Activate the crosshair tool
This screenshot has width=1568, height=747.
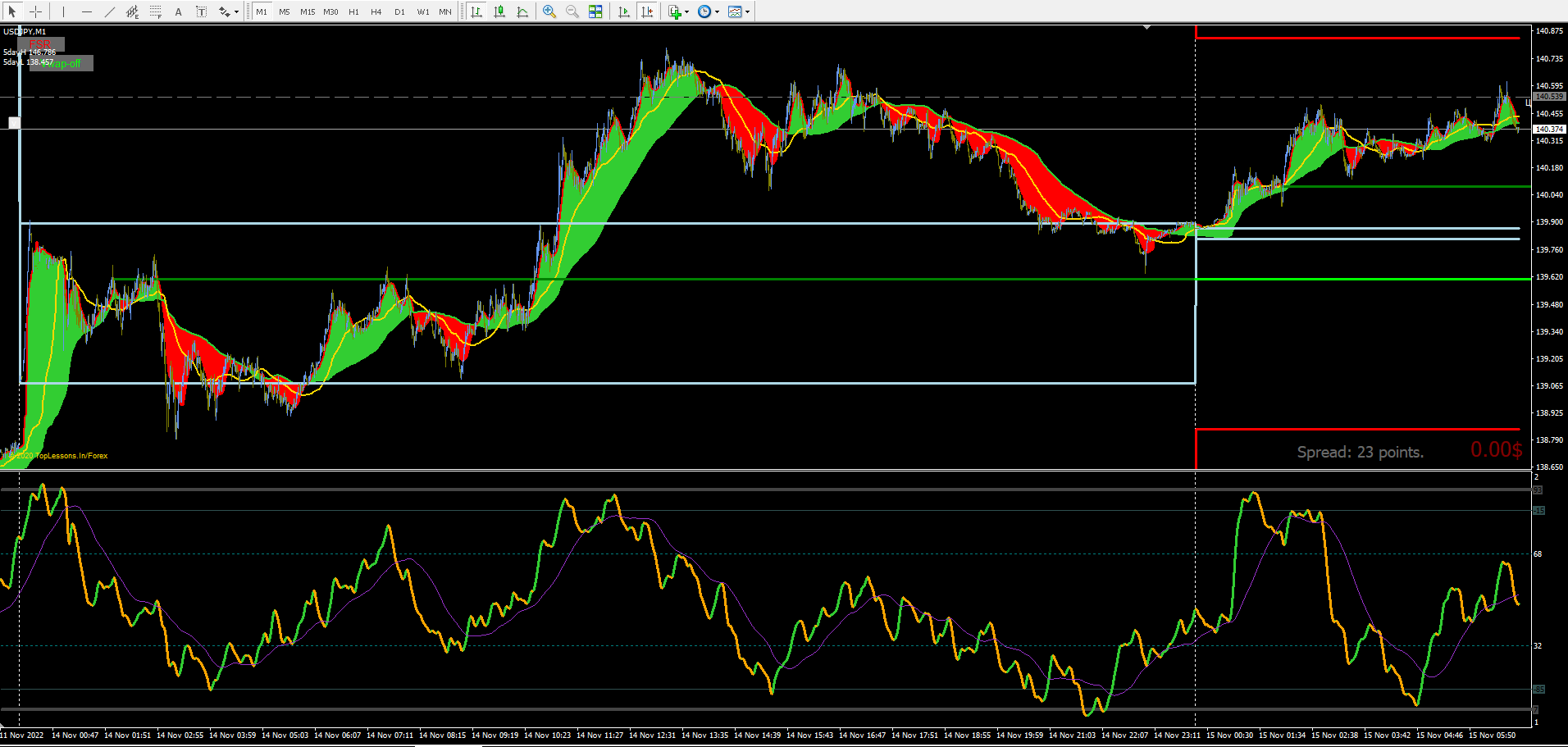pyautogui.click(x=35, y=11)
